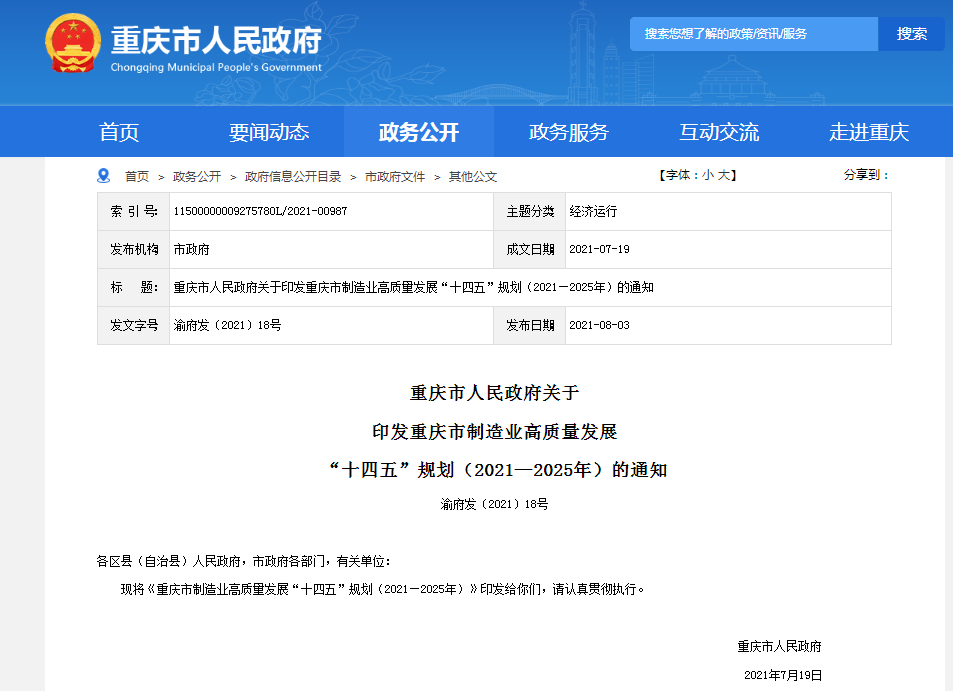The image size is (953, 691).
Task: Click the national emblem logo
Action: pos(73,42)
